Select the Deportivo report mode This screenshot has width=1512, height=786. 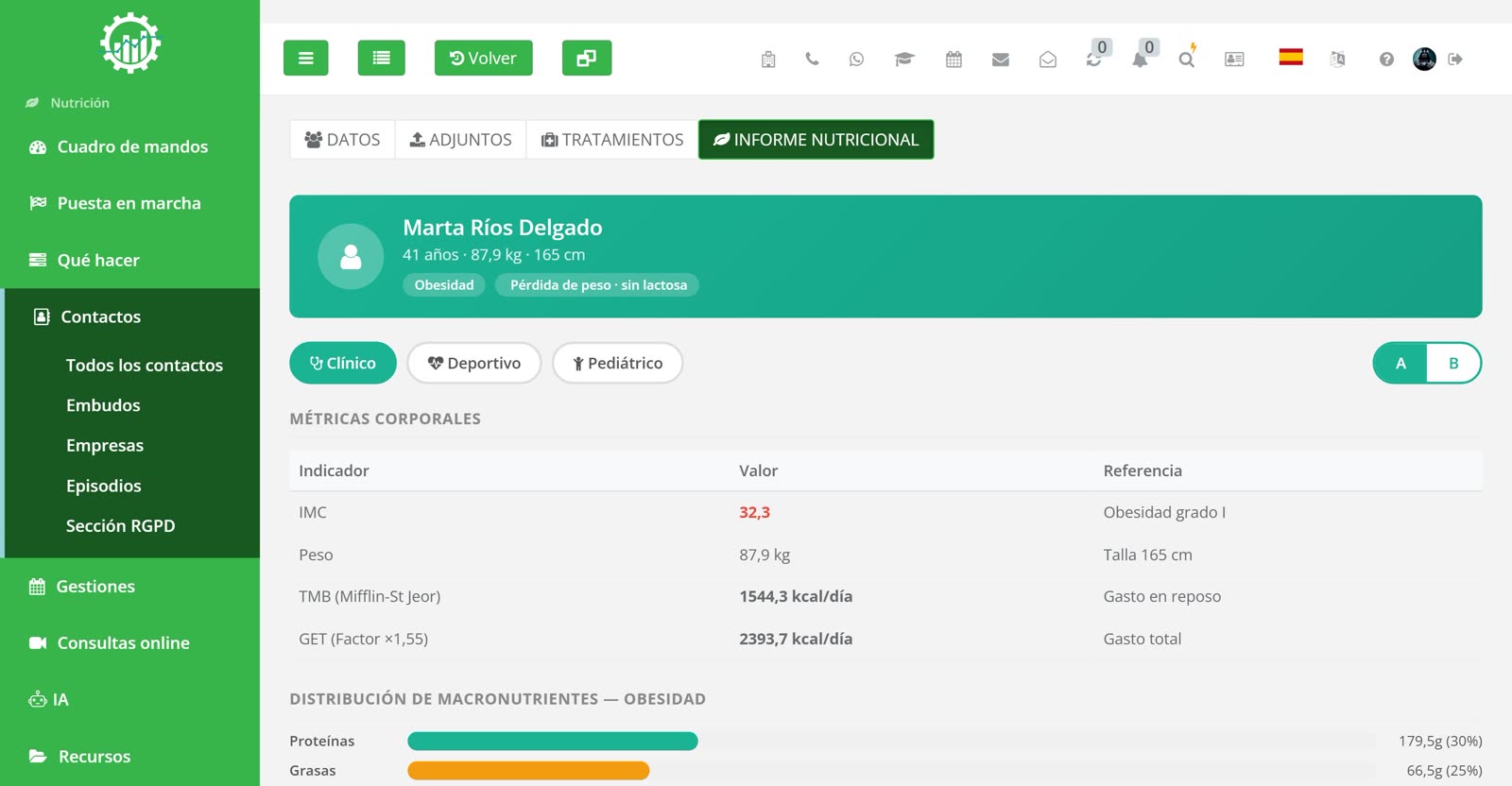[x=474, y=363]
